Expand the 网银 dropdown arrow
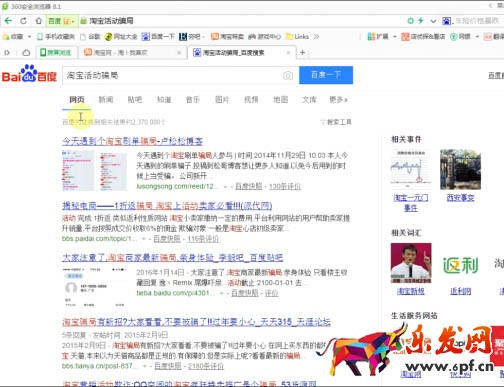Screen dimensions: 504x387 pyautogui.click(x=477, y=37)
